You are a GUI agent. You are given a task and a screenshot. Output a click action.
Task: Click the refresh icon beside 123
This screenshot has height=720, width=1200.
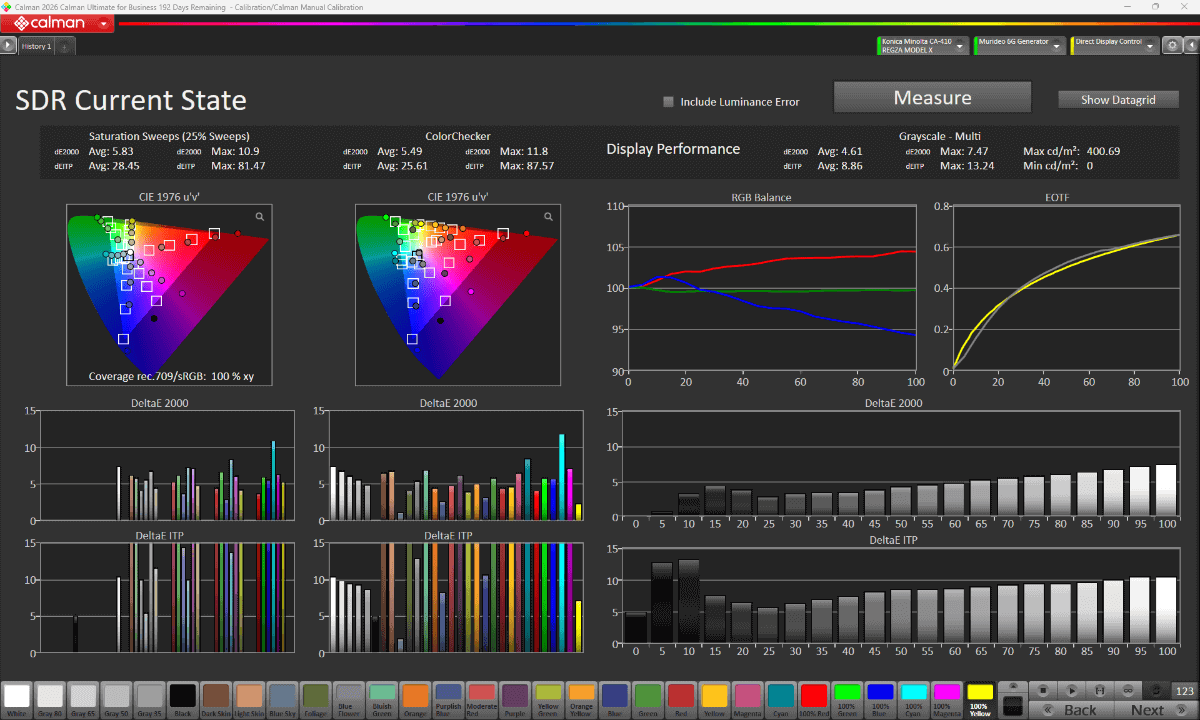[1158, 690]
